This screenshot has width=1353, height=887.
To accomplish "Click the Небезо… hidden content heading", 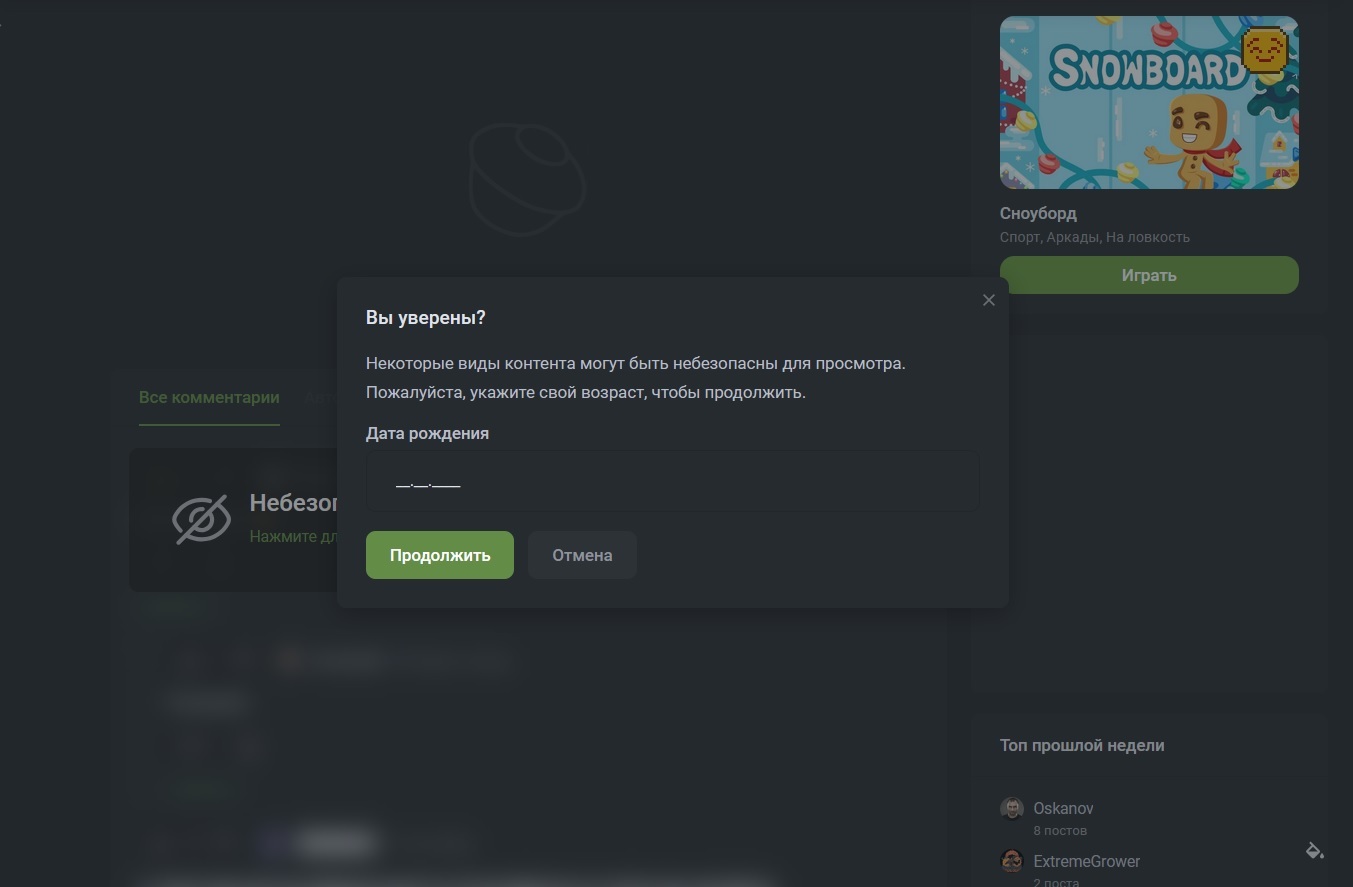I will [x=293, y=503].
